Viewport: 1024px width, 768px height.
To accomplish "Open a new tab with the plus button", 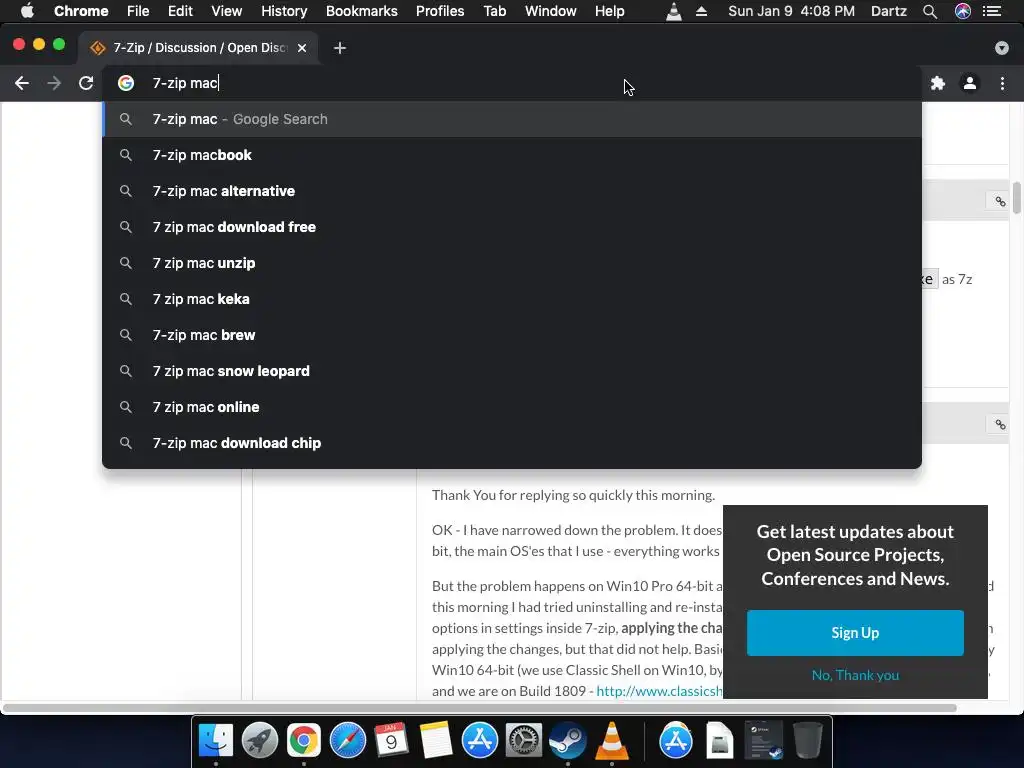I will [x=340, y=48].
